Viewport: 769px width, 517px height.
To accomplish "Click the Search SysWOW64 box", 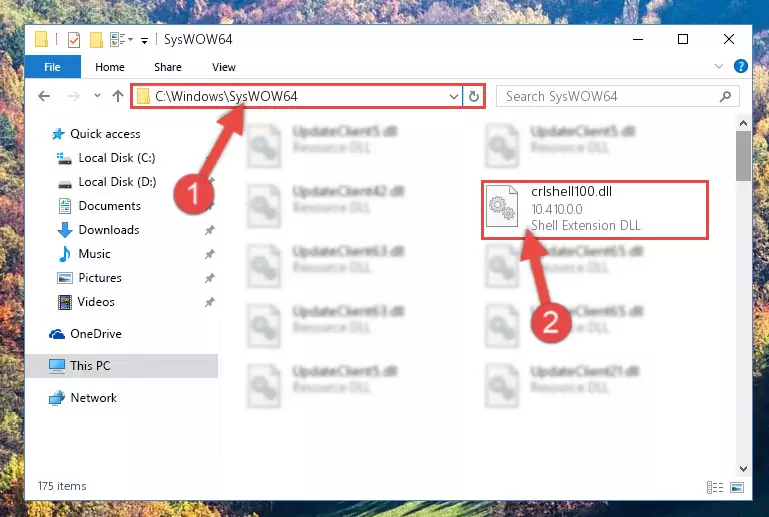I will 617,97.
